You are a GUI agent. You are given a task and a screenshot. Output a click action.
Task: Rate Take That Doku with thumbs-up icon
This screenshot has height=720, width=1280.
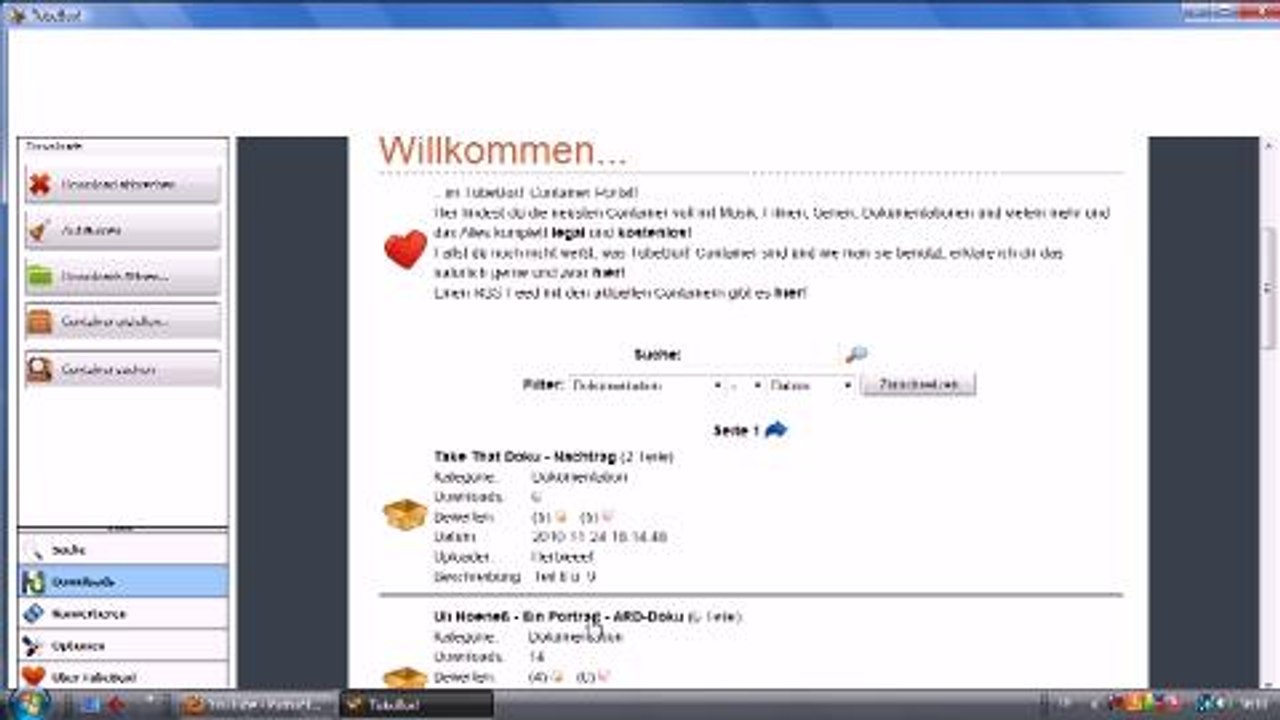[561, 517]
